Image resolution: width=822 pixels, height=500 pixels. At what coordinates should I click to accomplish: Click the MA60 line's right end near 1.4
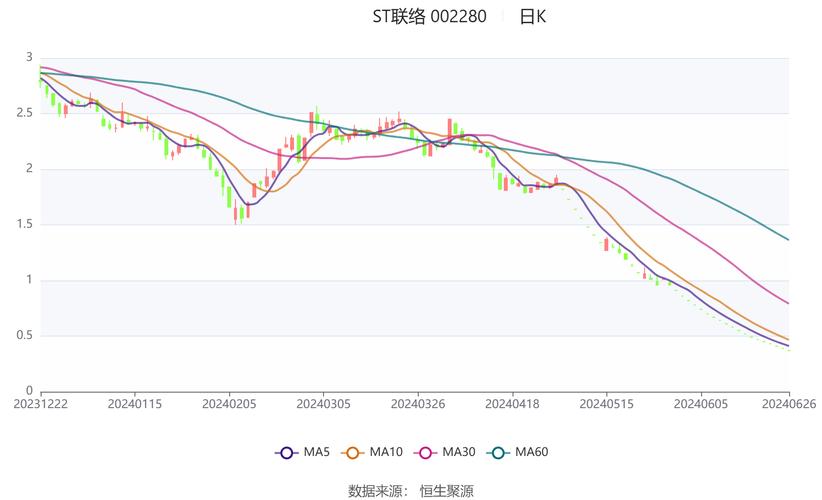(x=787, y=239)
